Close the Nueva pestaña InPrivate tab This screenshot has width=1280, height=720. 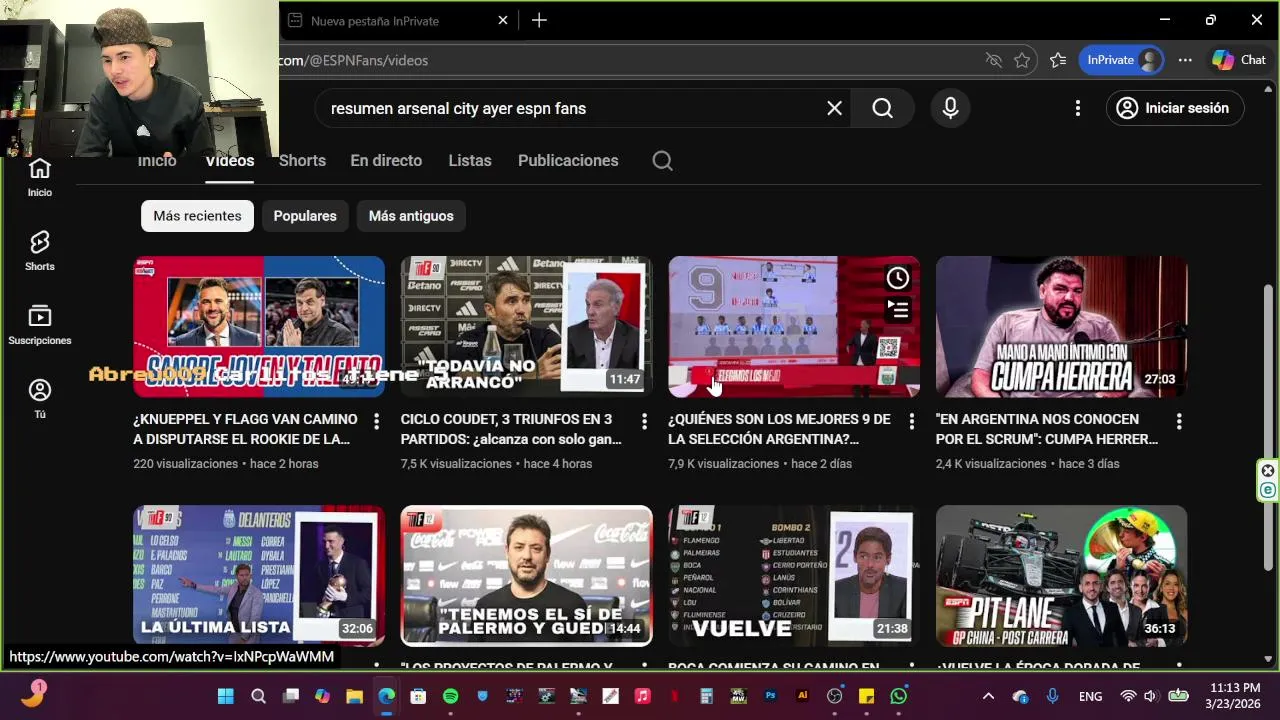point(503,20)
